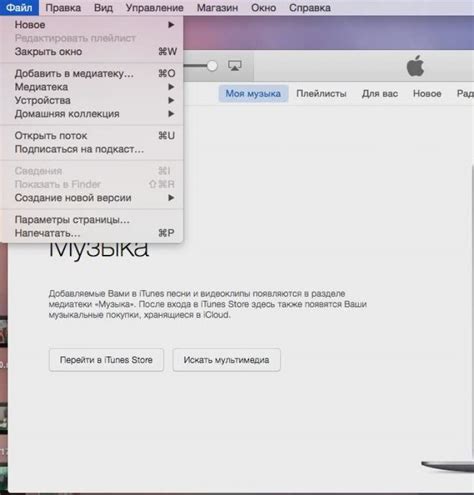
Task: Open the Магазин menu
Action: (217, 8)
